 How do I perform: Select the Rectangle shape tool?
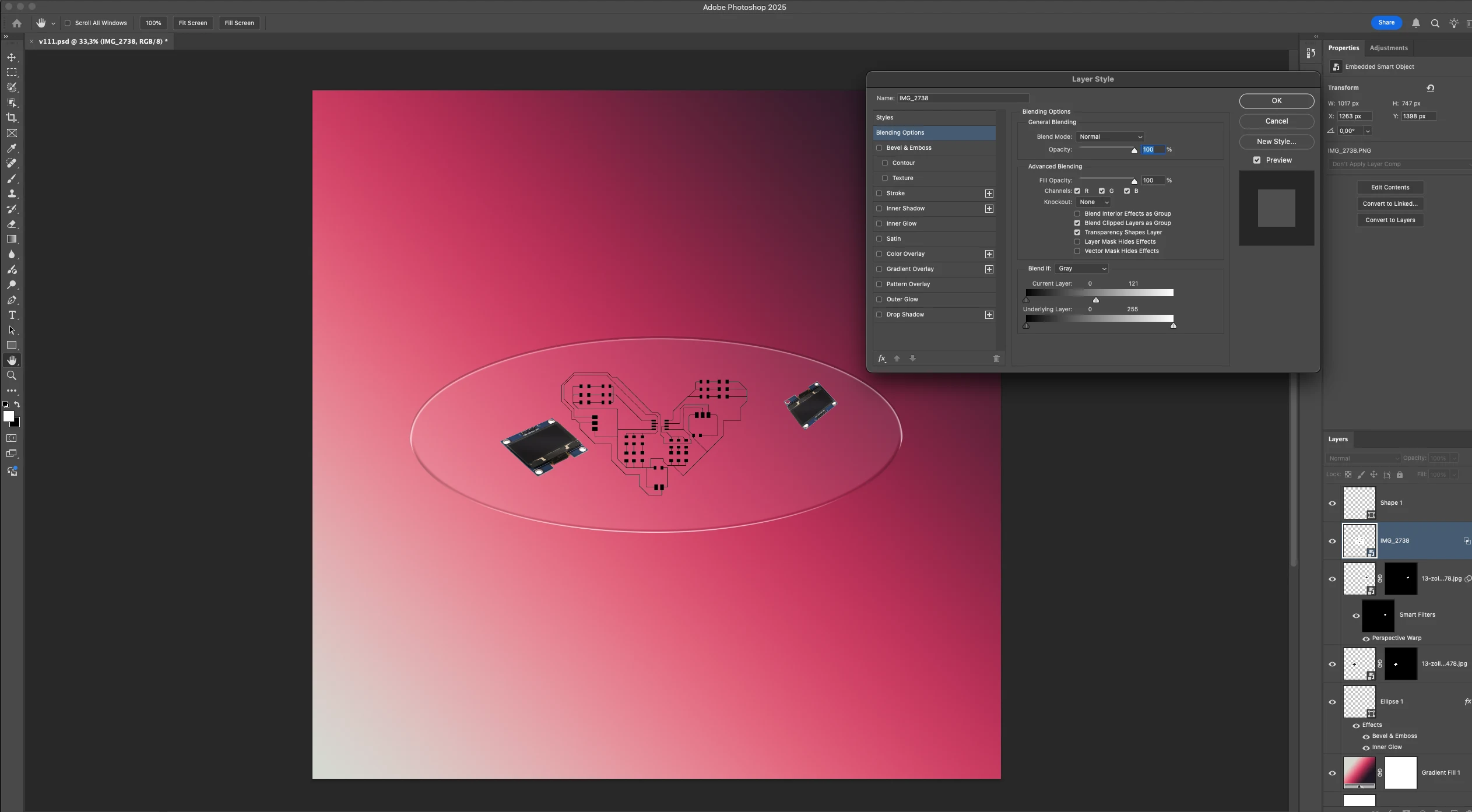tap(12, 345)
